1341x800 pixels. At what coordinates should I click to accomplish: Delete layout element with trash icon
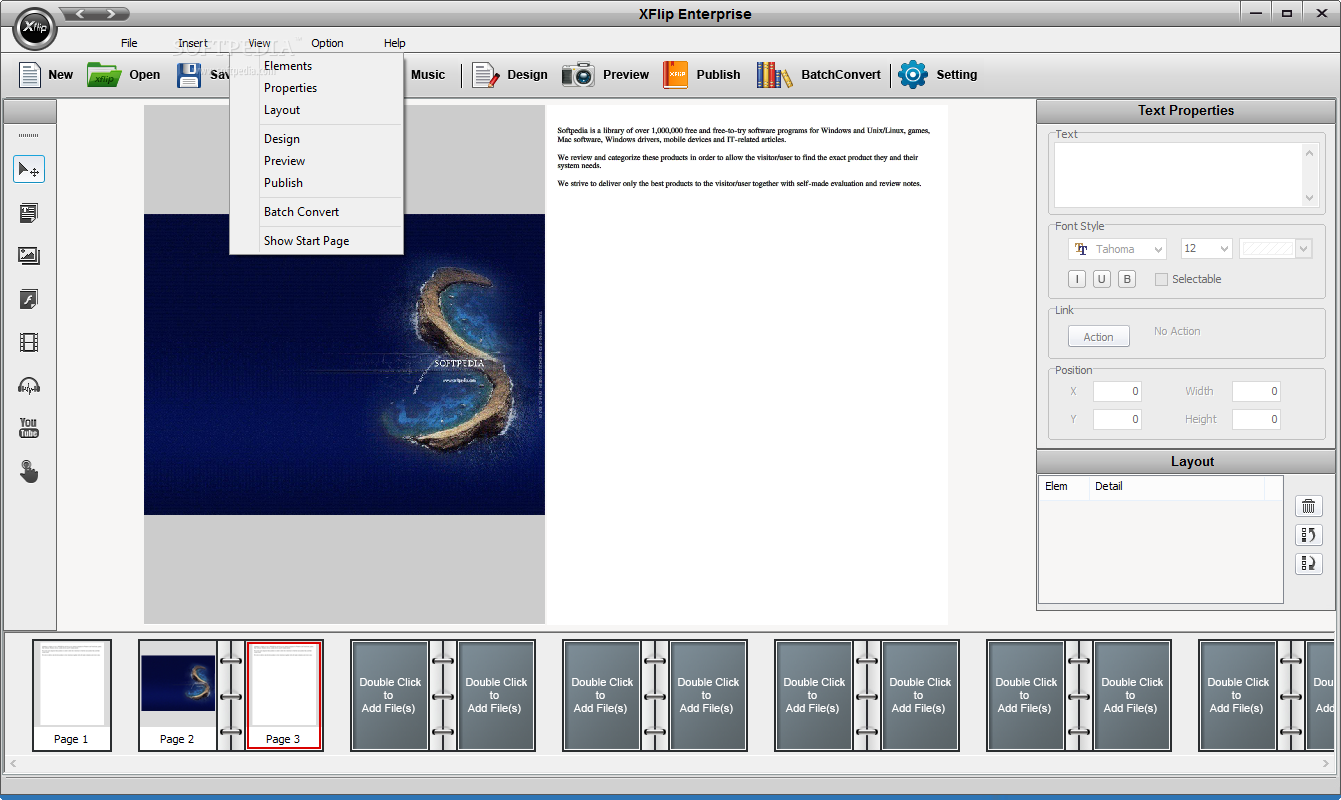pyautogui.click(x=1309, y=506)
